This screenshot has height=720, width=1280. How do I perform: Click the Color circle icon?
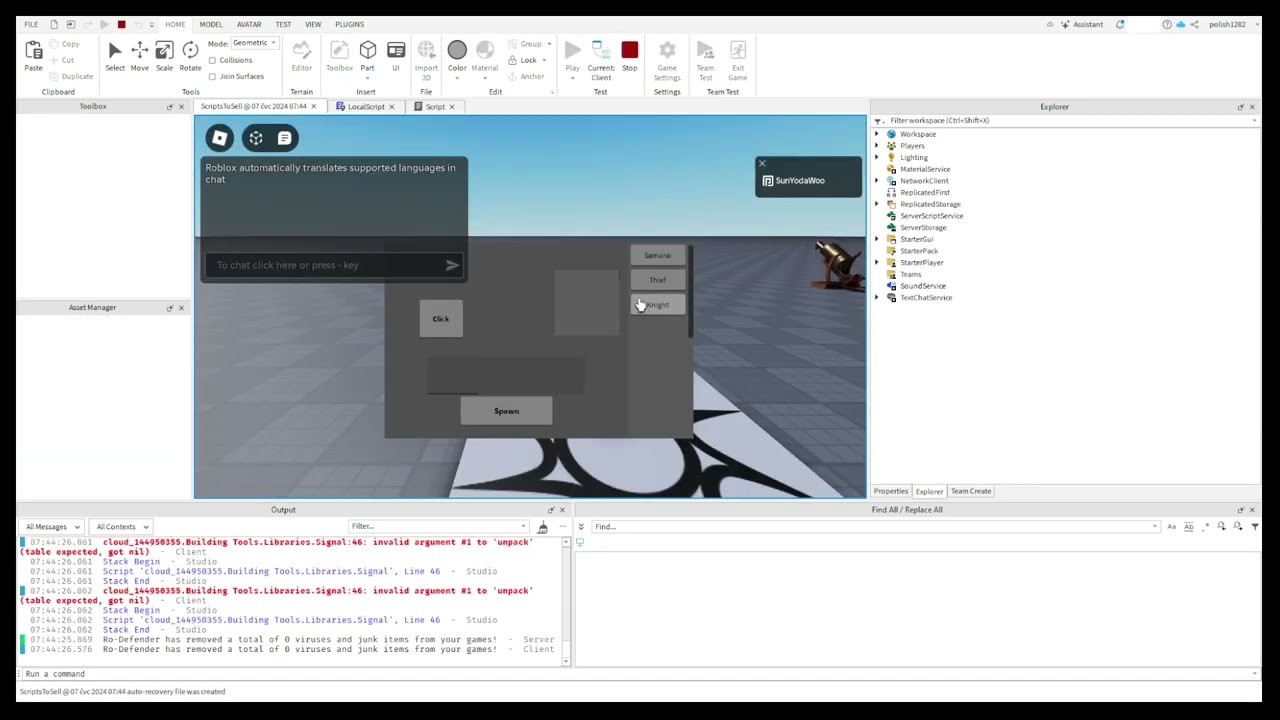point(457,50)
